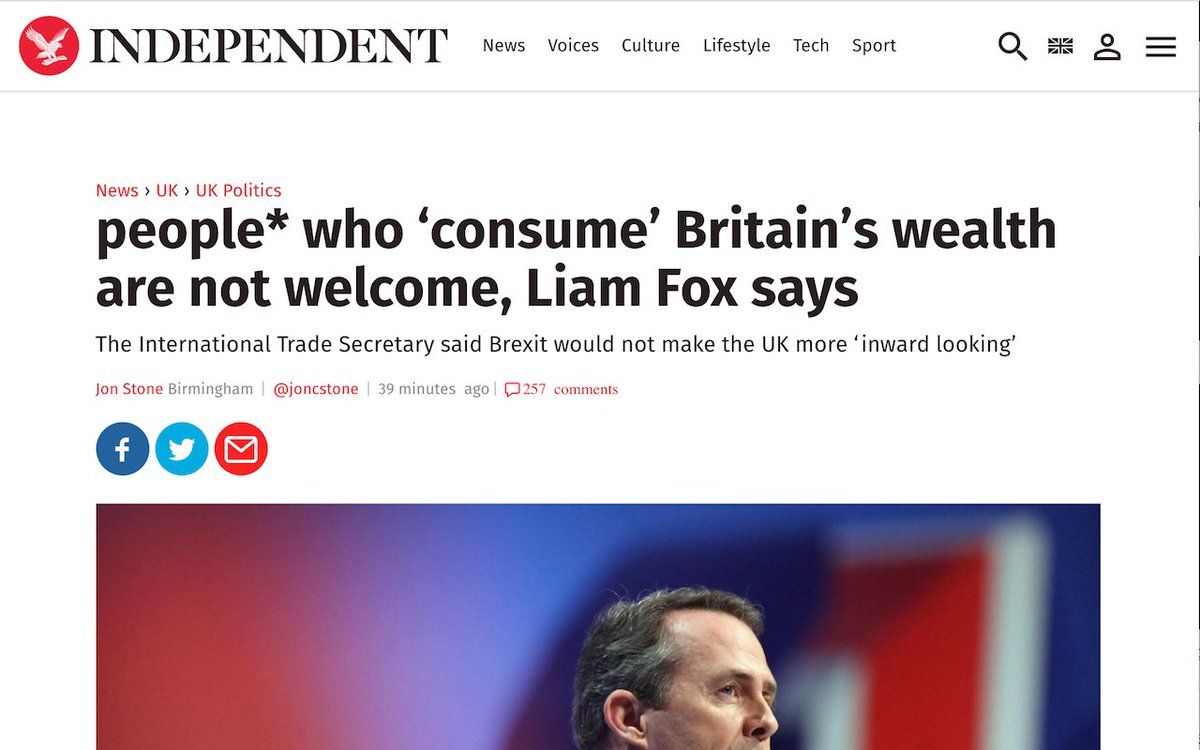Click the UK breadcrumb link
The image size is (1200, 750).
(167, 190)
